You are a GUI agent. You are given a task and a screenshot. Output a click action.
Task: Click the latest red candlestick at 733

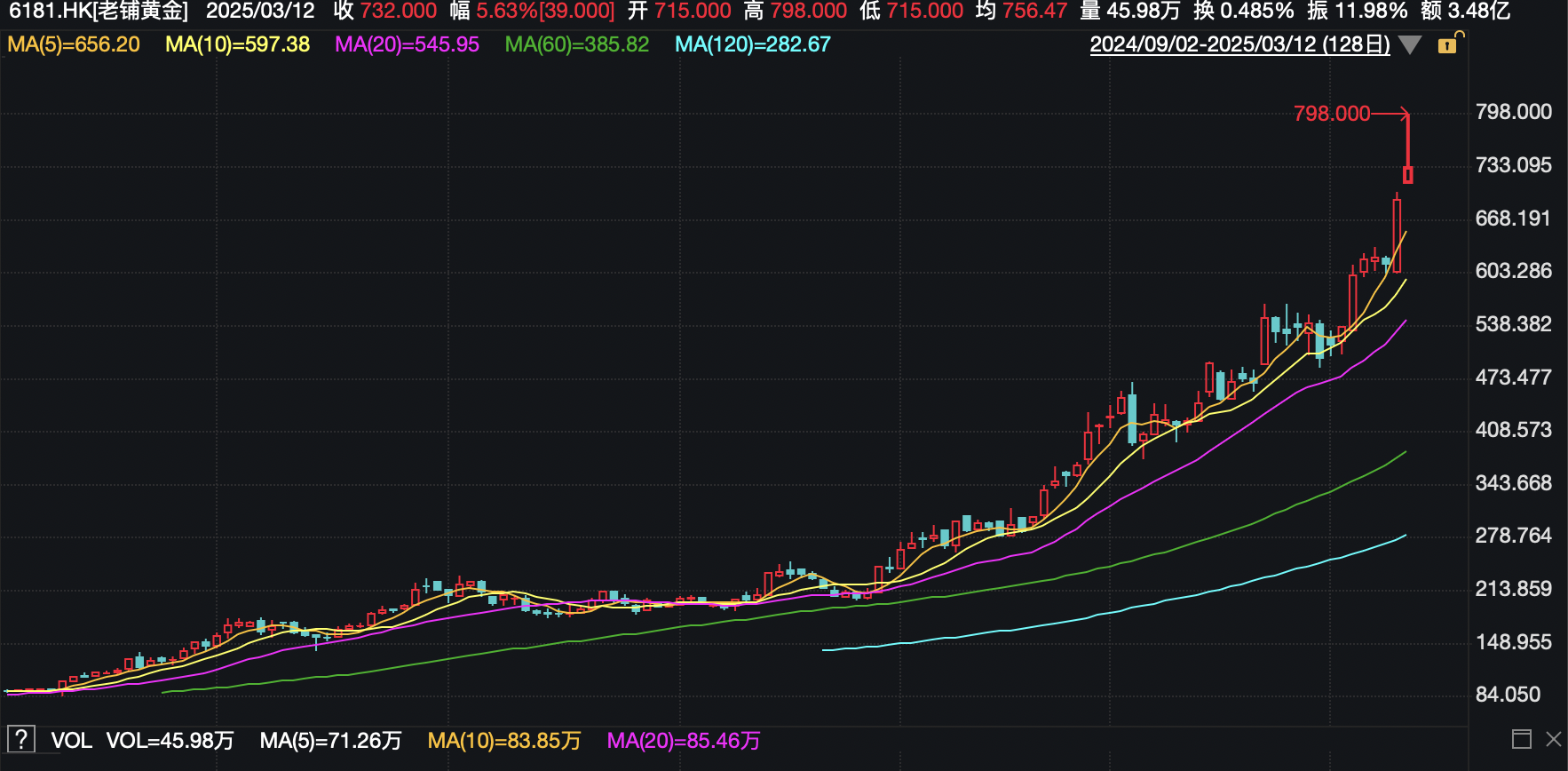1407,174
